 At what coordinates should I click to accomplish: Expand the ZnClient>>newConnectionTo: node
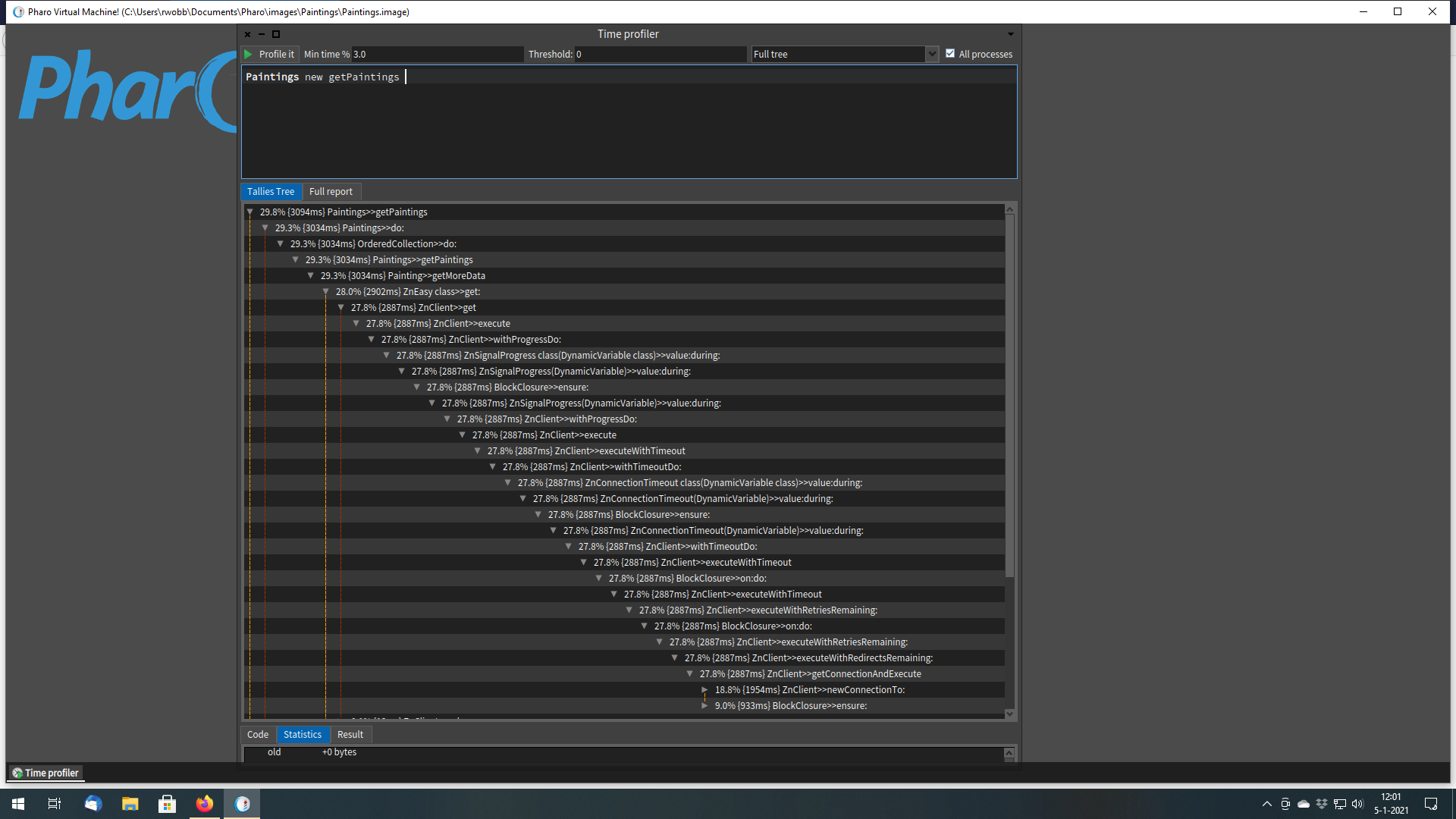click(x=704, y=689)
